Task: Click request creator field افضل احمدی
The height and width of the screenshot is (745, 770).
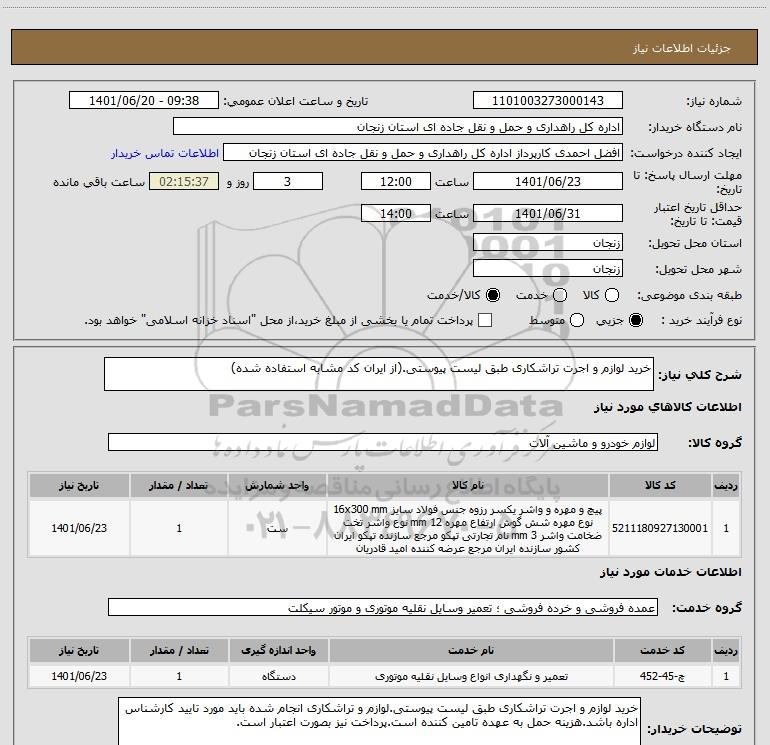Action: pyautogui.click(x=423, y=153)
